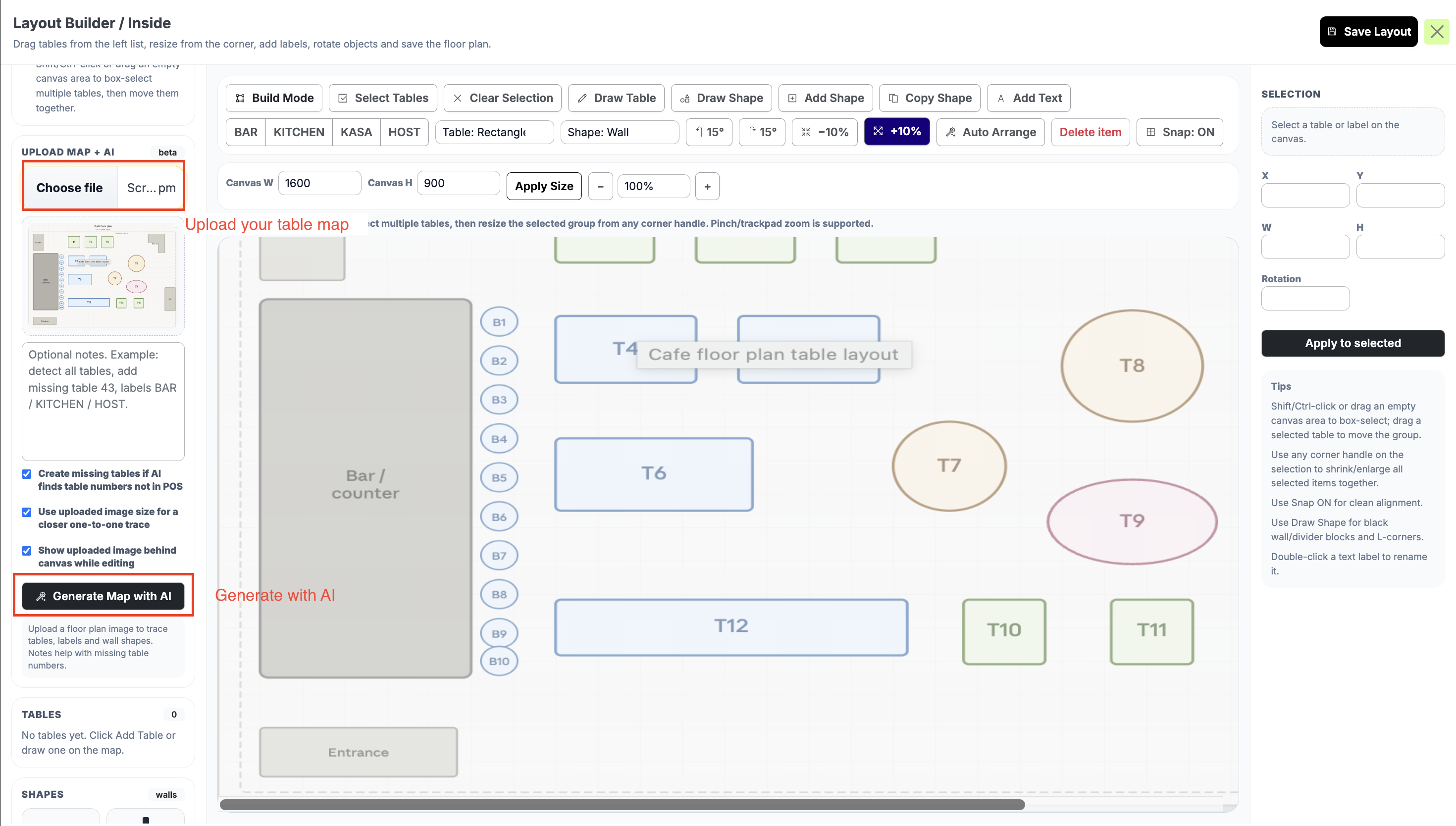
Task: Click the 'Scr…pm' chosen file name
Action: pos(151,188)
